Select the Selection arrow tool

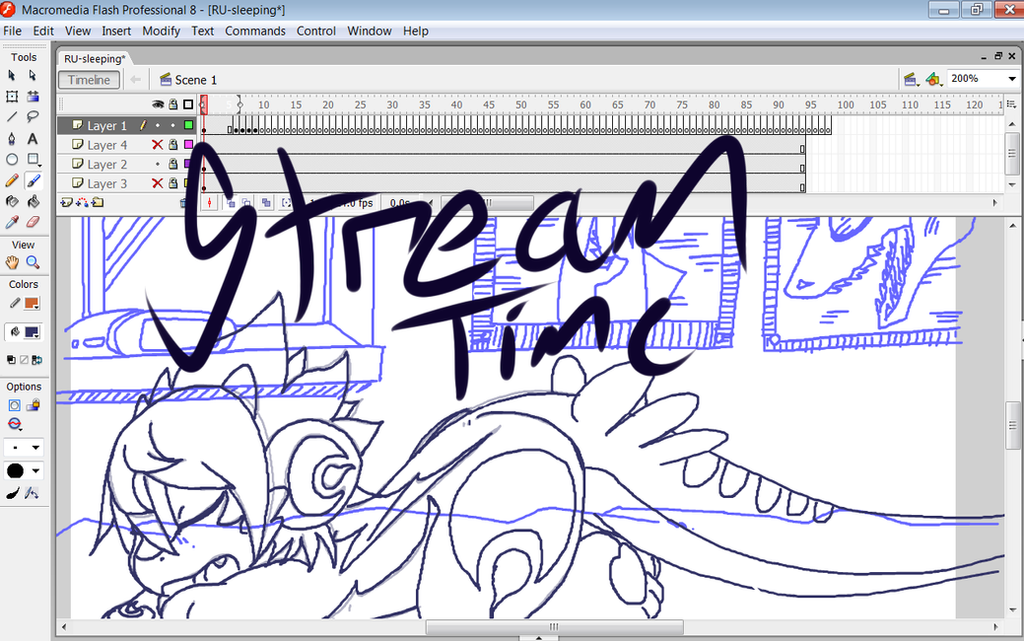point(12,76)
